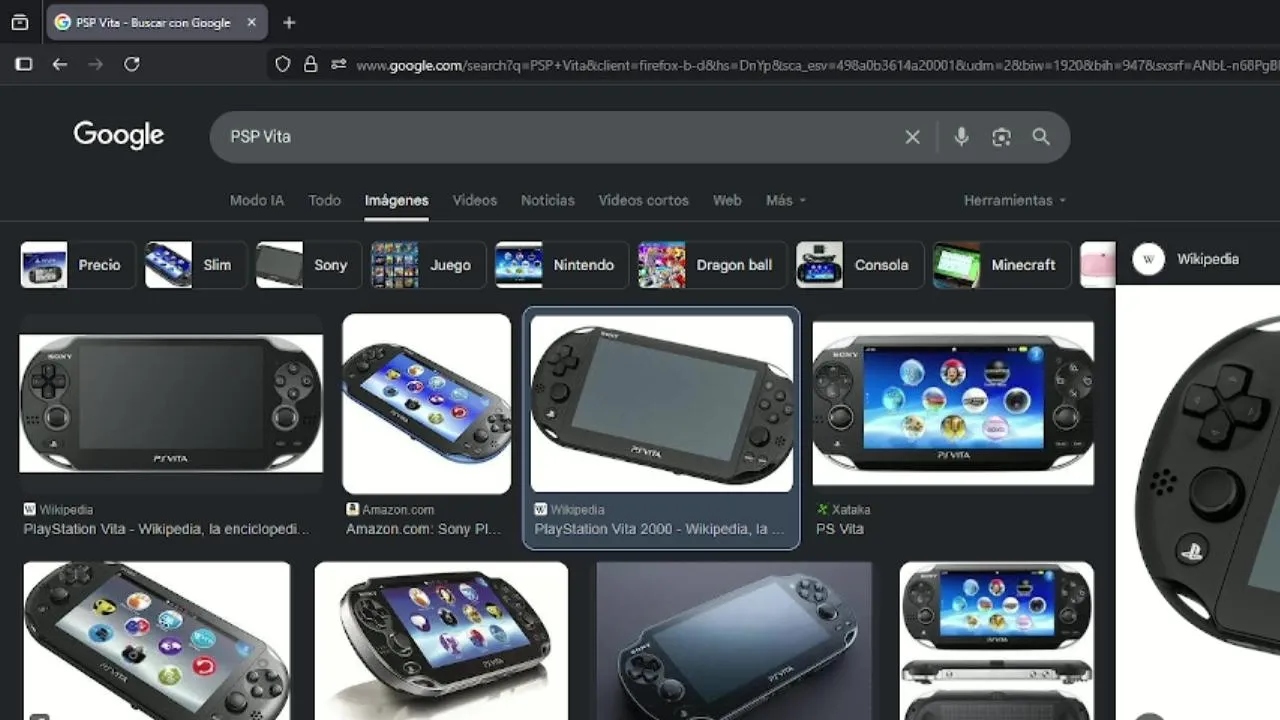The image size is (1280, 720).
Task: Close the PSP Vita browser tab
Action: point(251,22)
